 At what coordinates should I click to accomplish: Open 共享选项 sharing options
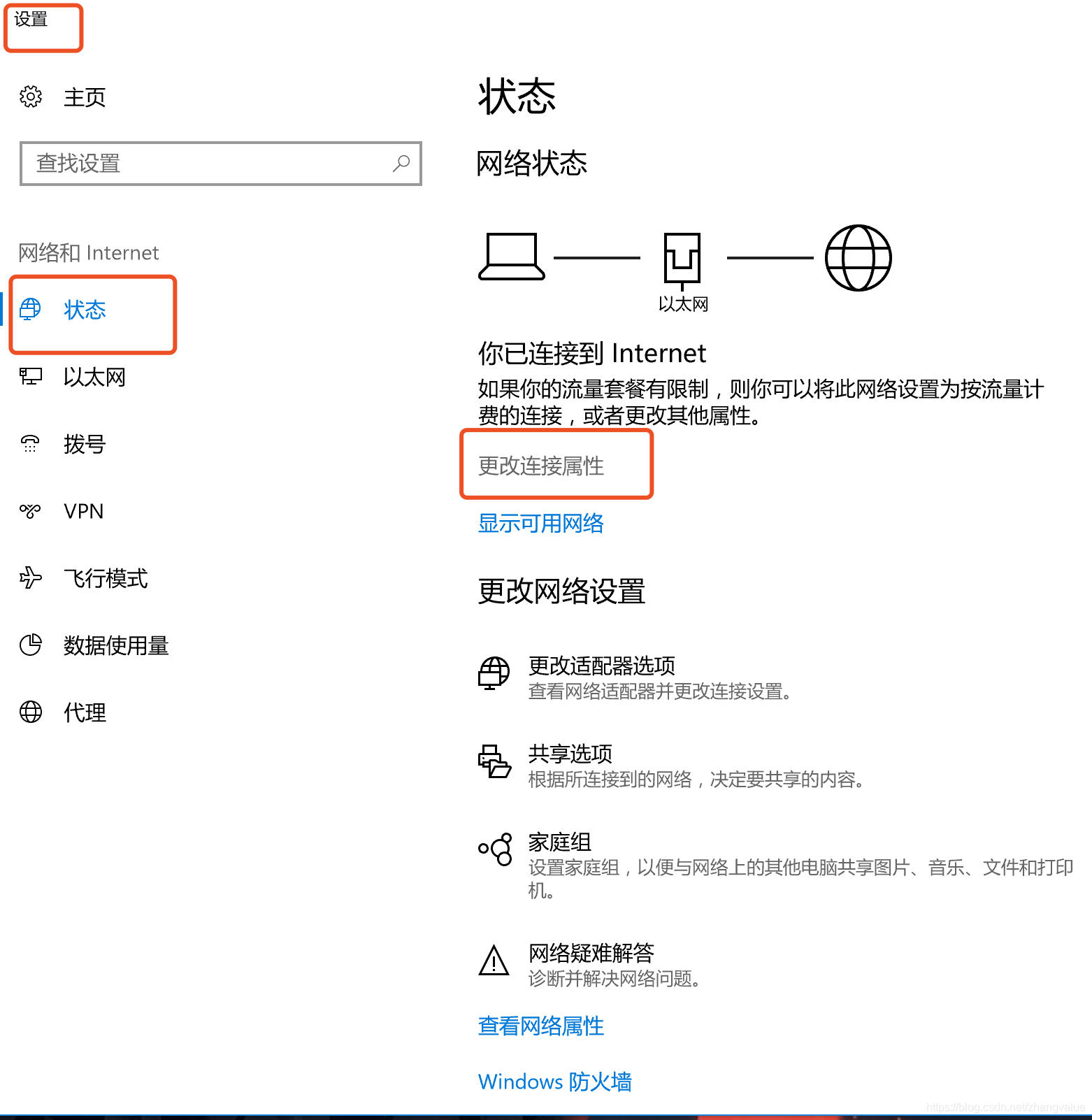click(570, 753)
